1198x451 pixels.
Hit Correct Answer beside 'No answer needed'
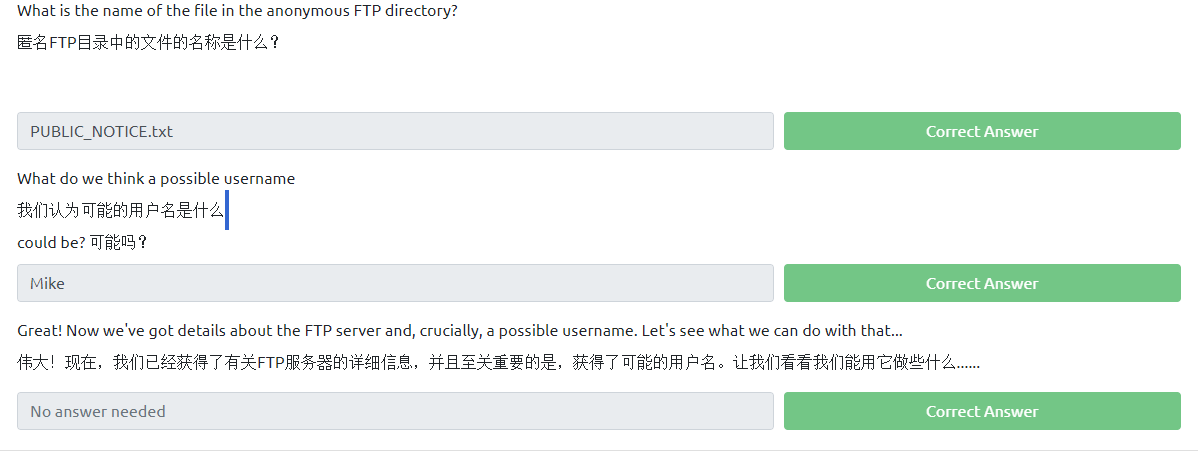981,411
